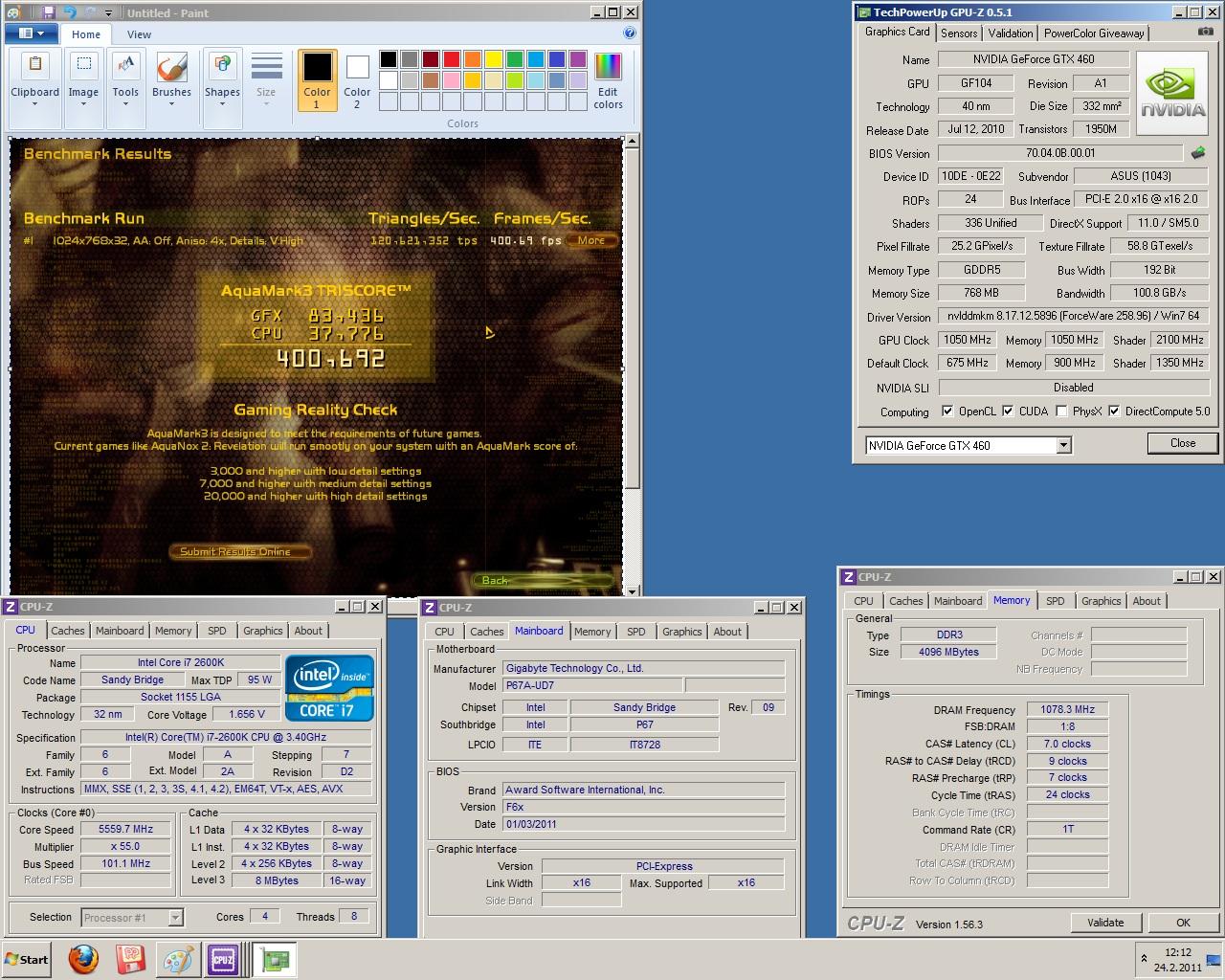Open the Memory tab in the Mainboard CPU-Z window
This screenshot has height=980, width=1225.
[592, 632]
